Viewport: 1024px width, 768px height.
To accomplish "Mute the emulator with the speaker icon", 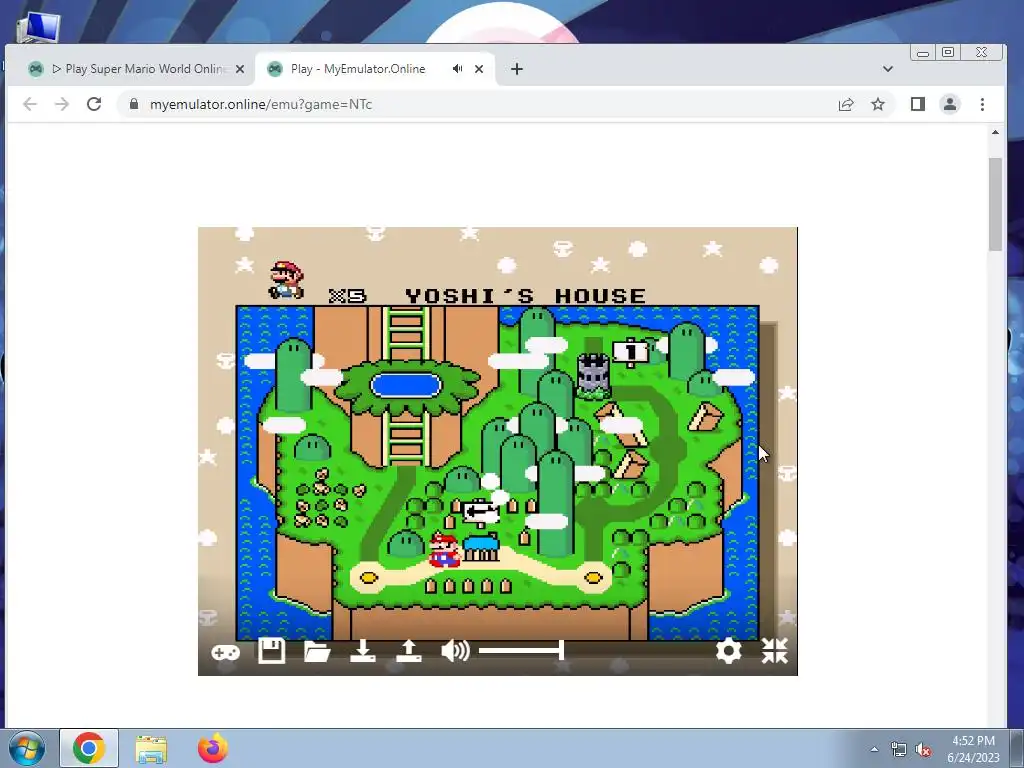I will 455,650.
